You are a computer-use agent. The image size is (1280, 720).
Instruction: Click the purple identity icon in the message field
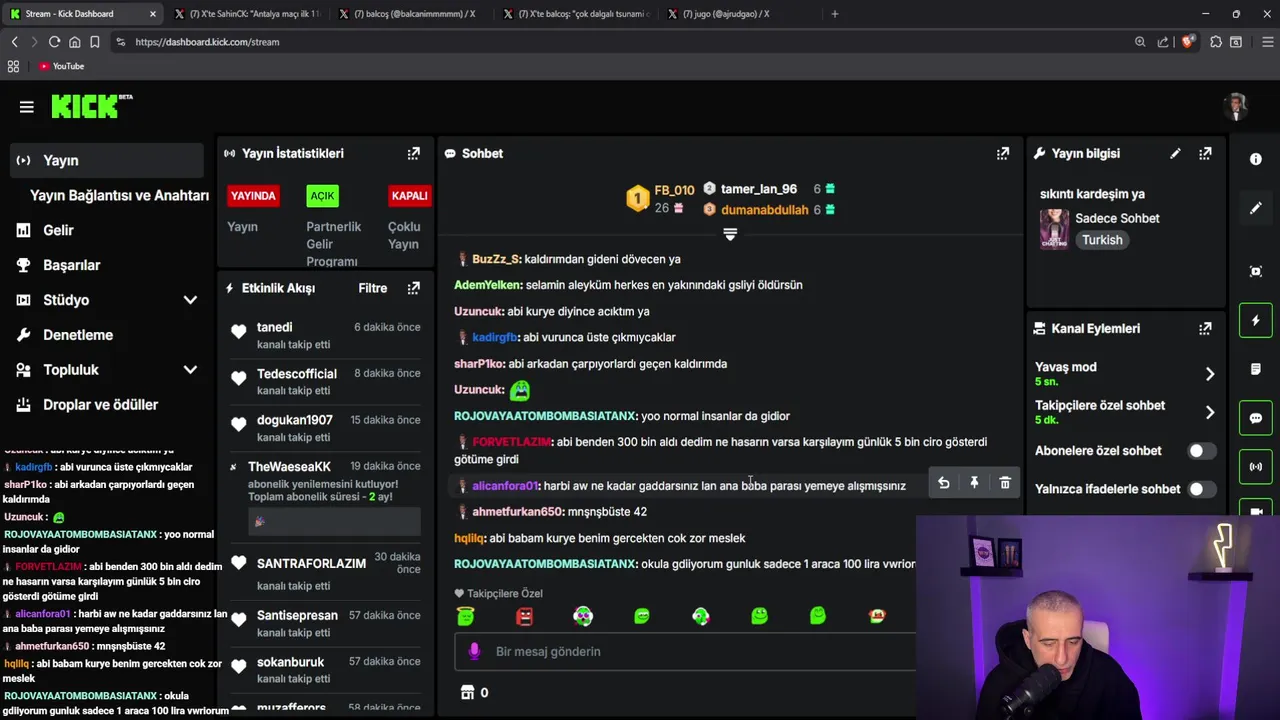[475, 651]
